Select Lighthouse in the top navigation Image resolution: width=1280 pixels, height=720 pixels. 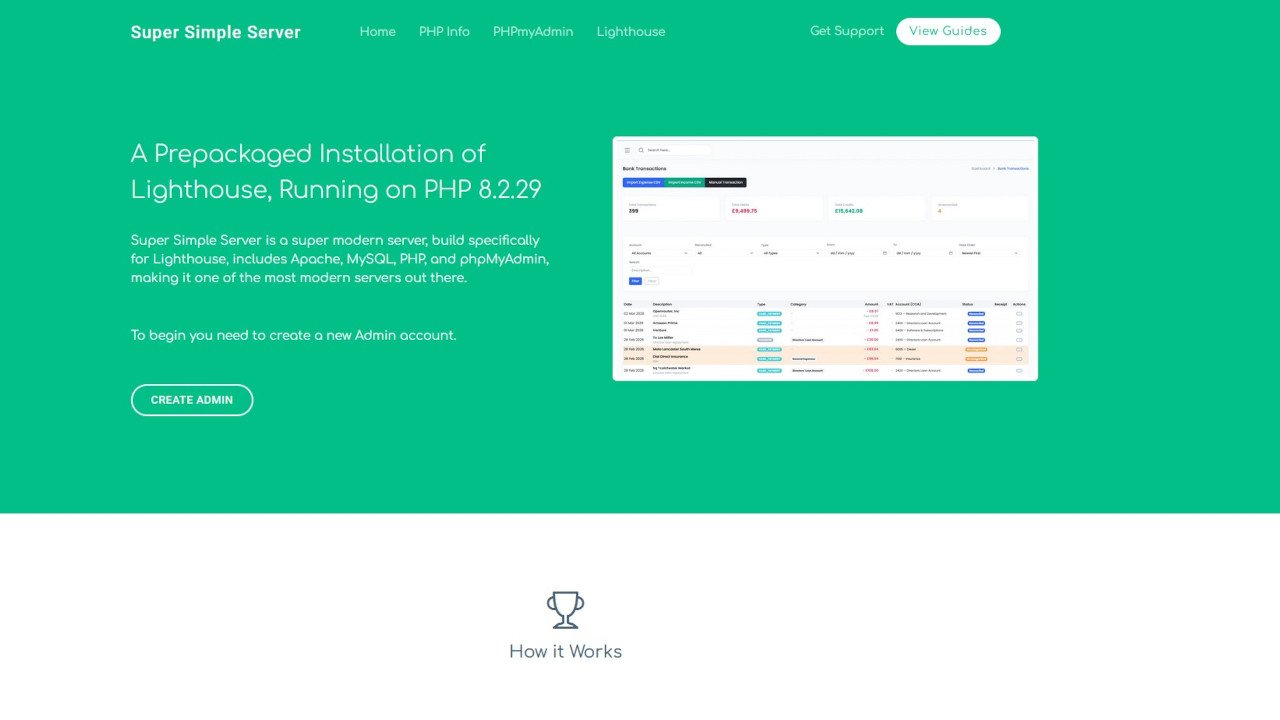coord(631,32)
